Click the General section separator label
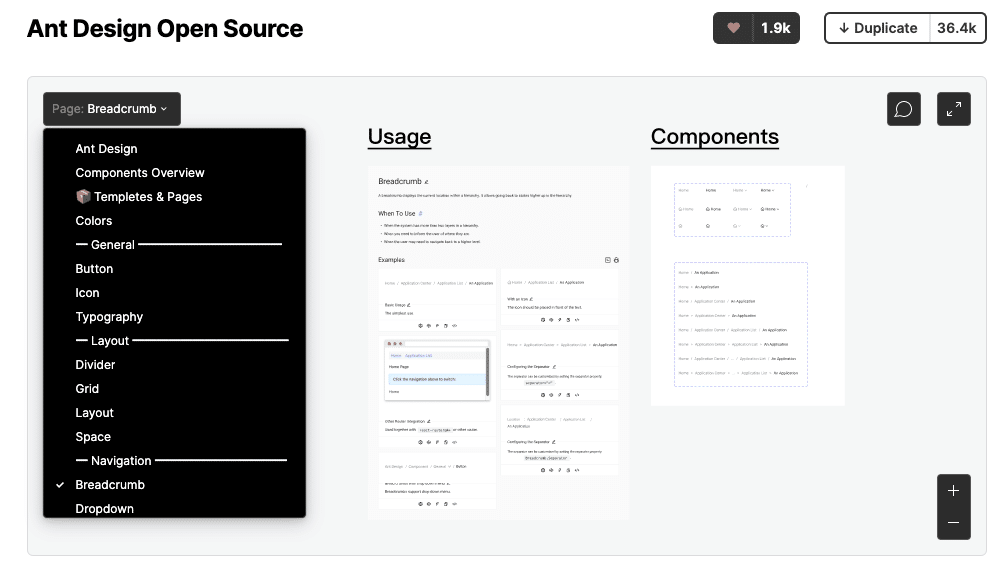This screenshot has width=1007, height=570. [113, 245]
